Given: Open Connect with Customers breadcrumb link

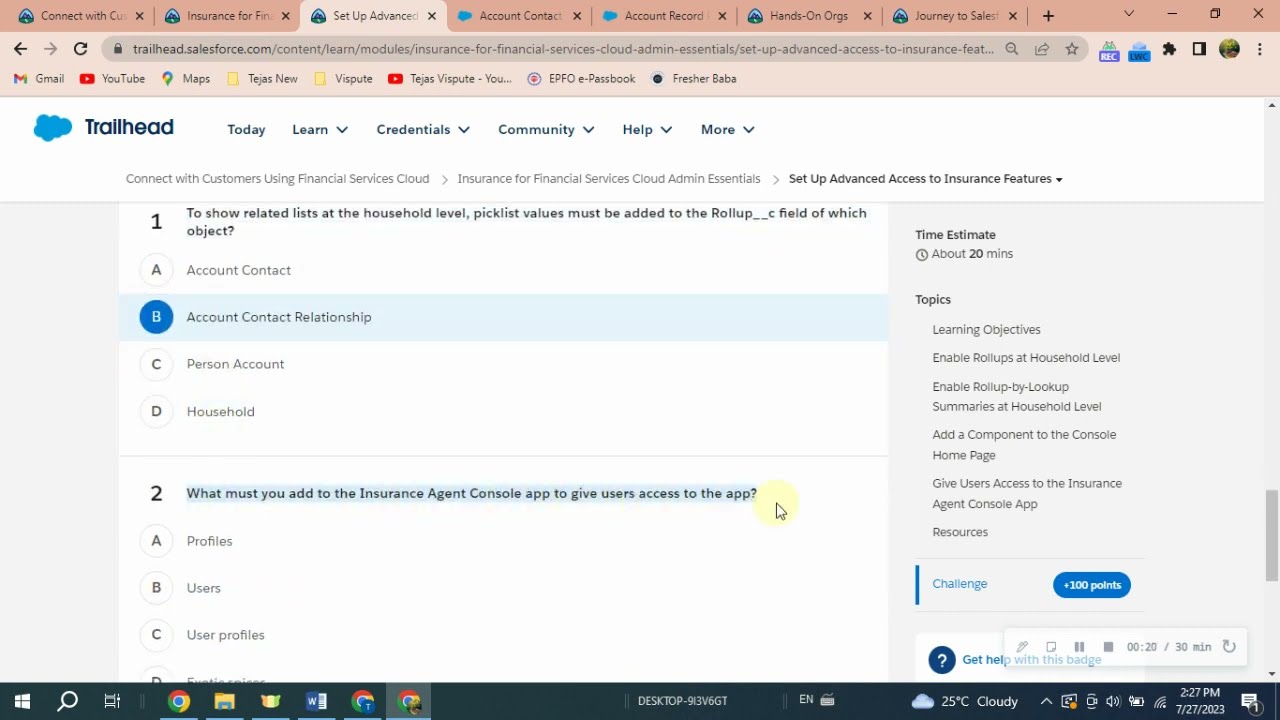Looking at the screenshot, I should 277,179.
